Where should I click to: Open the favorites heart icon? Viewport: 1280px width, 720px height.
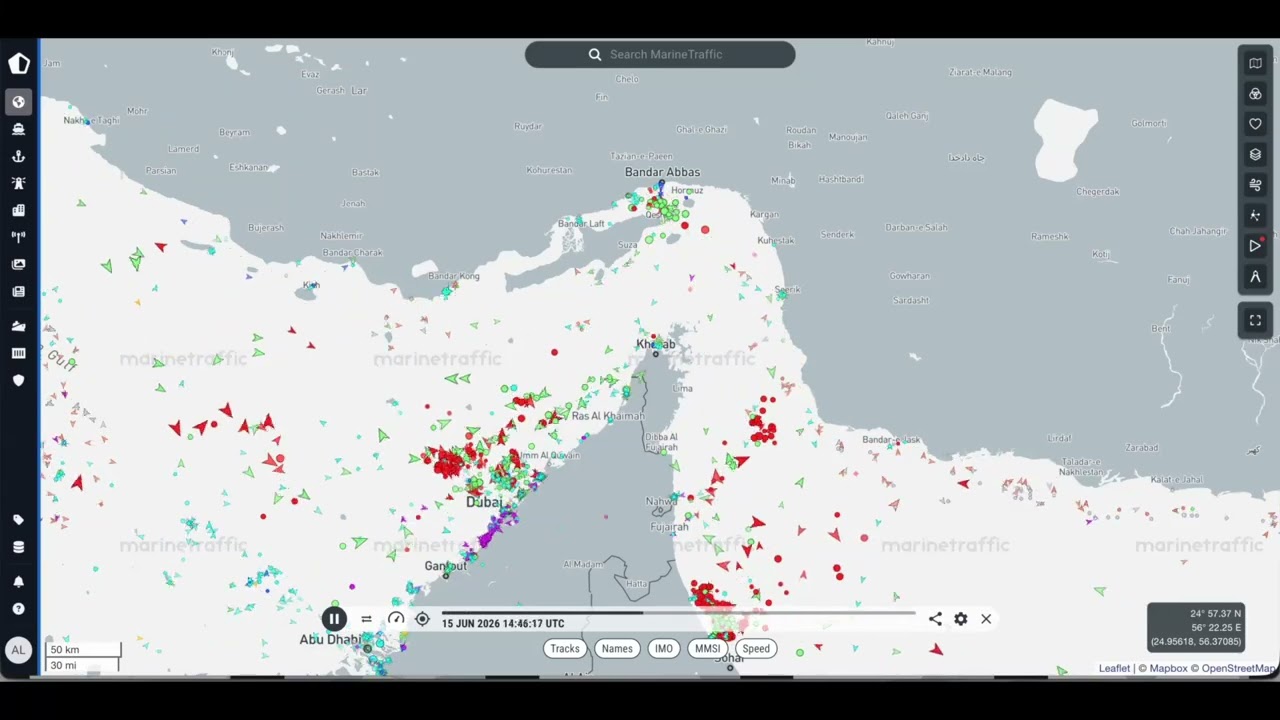pyautogui.click(x=1255, y=124)
